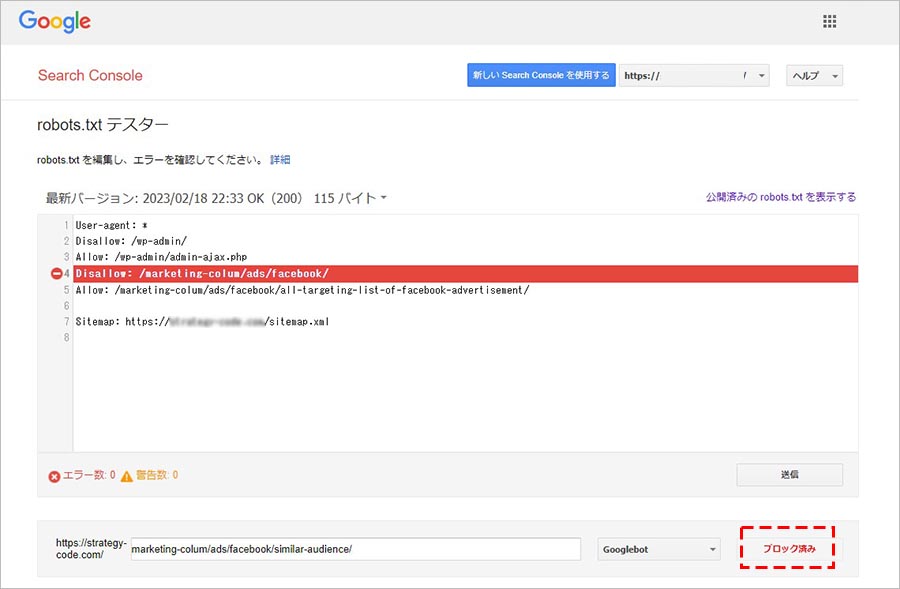This screenshot has width=900, height=589.
Task: Click the Allow admin-ajax.php line
Action: click(x=160, y=258)
